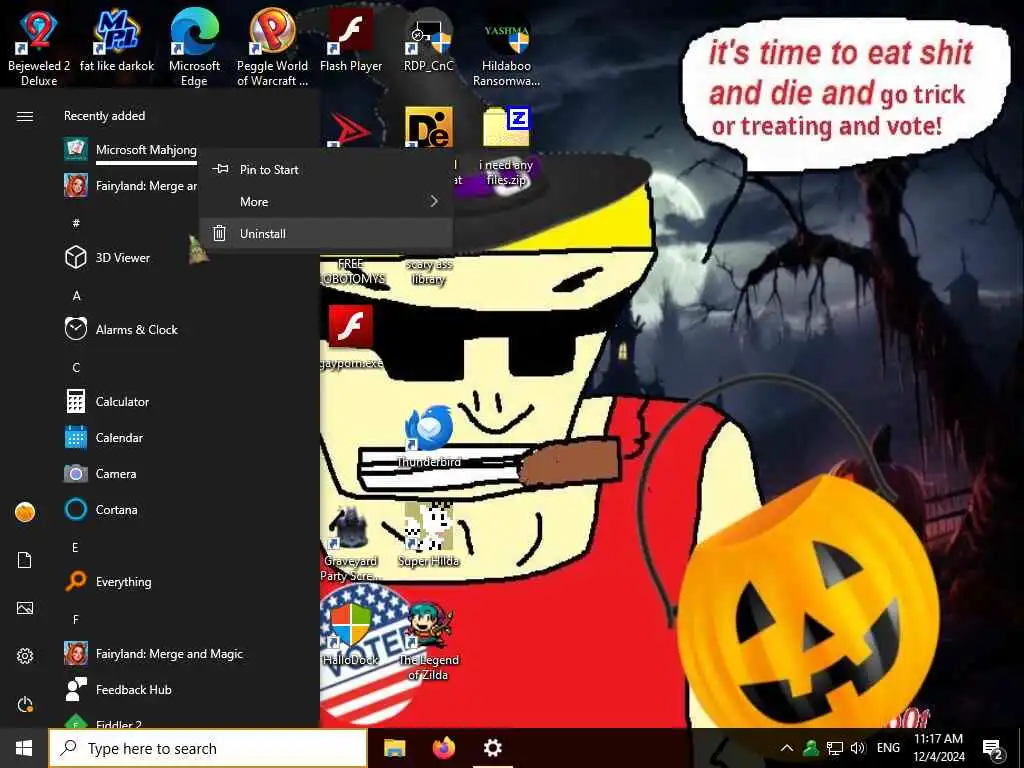Open Settings gear in Start sidebar

click(25, 656)
